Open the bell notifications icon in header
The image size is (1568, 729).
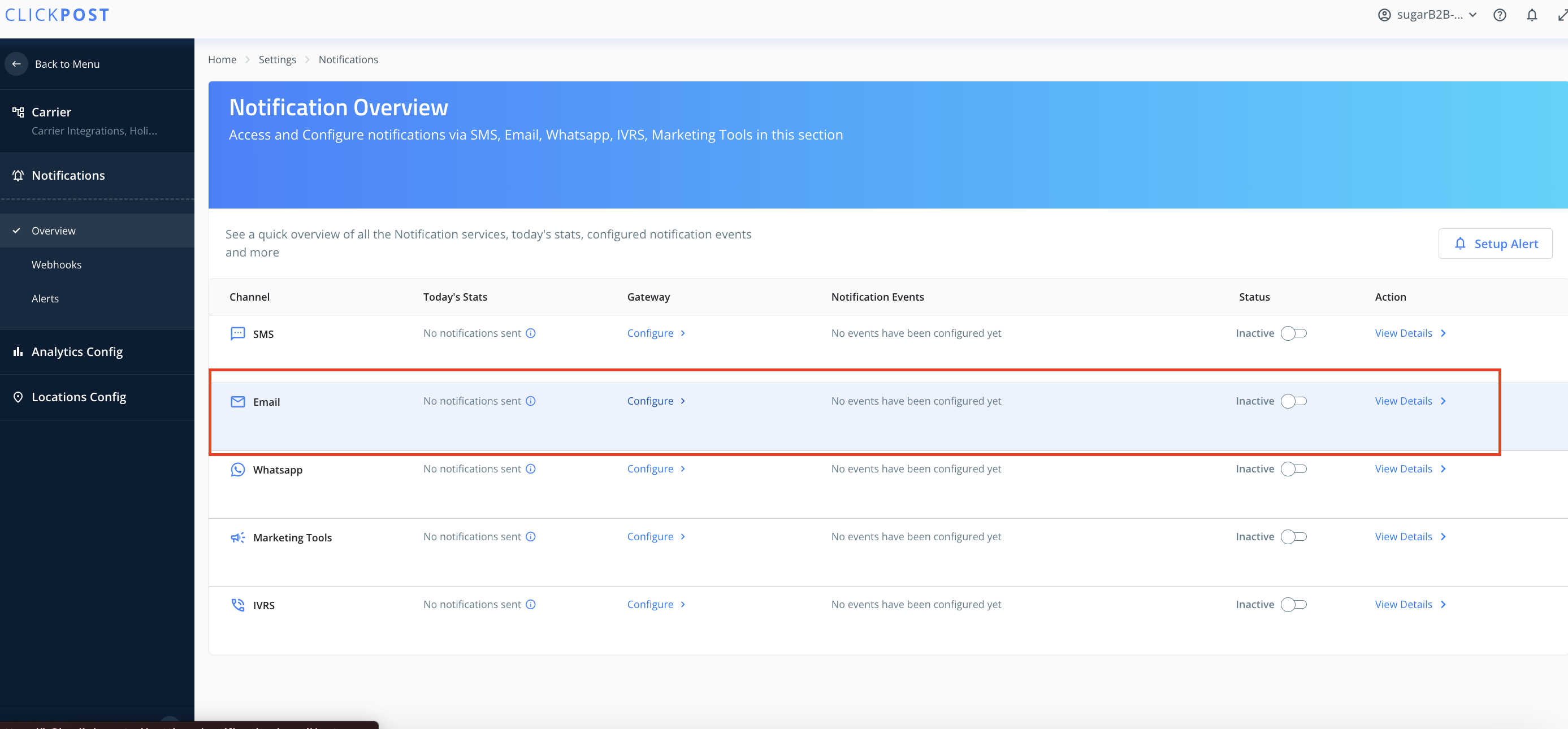1531,15
